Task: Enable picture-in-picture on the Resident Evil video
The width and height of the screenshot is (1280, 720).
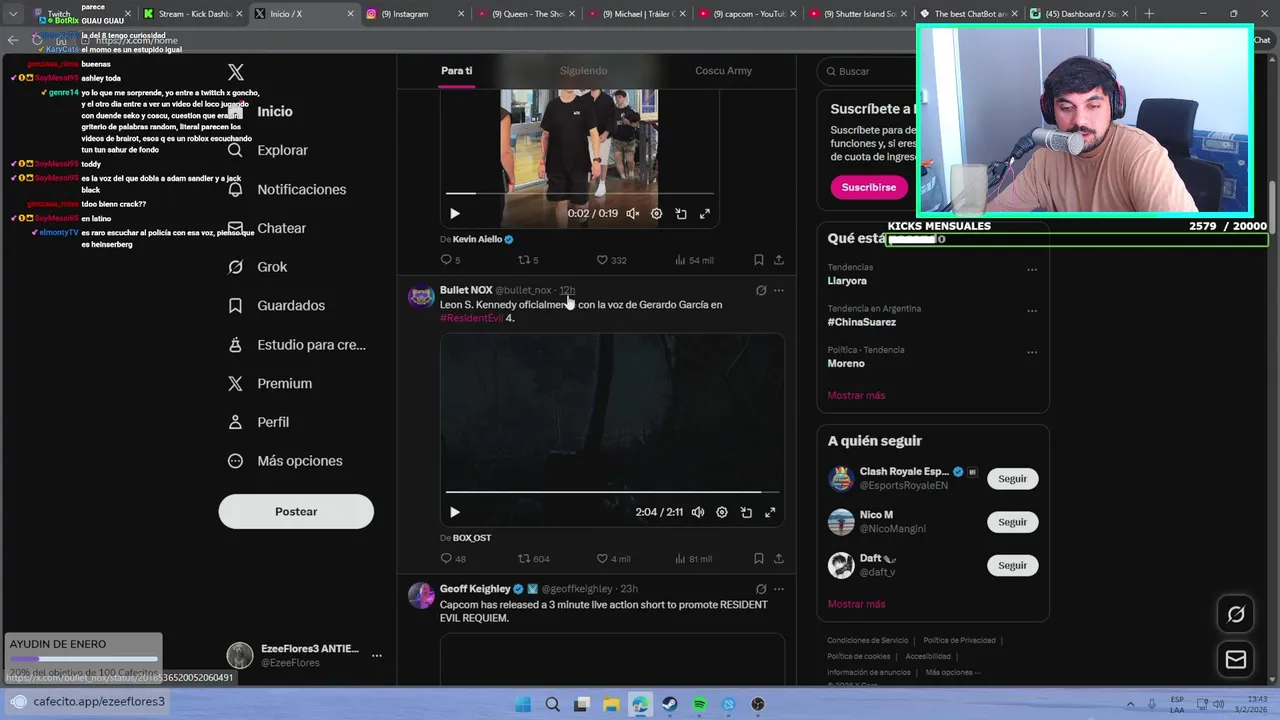Action: point(746,512)
